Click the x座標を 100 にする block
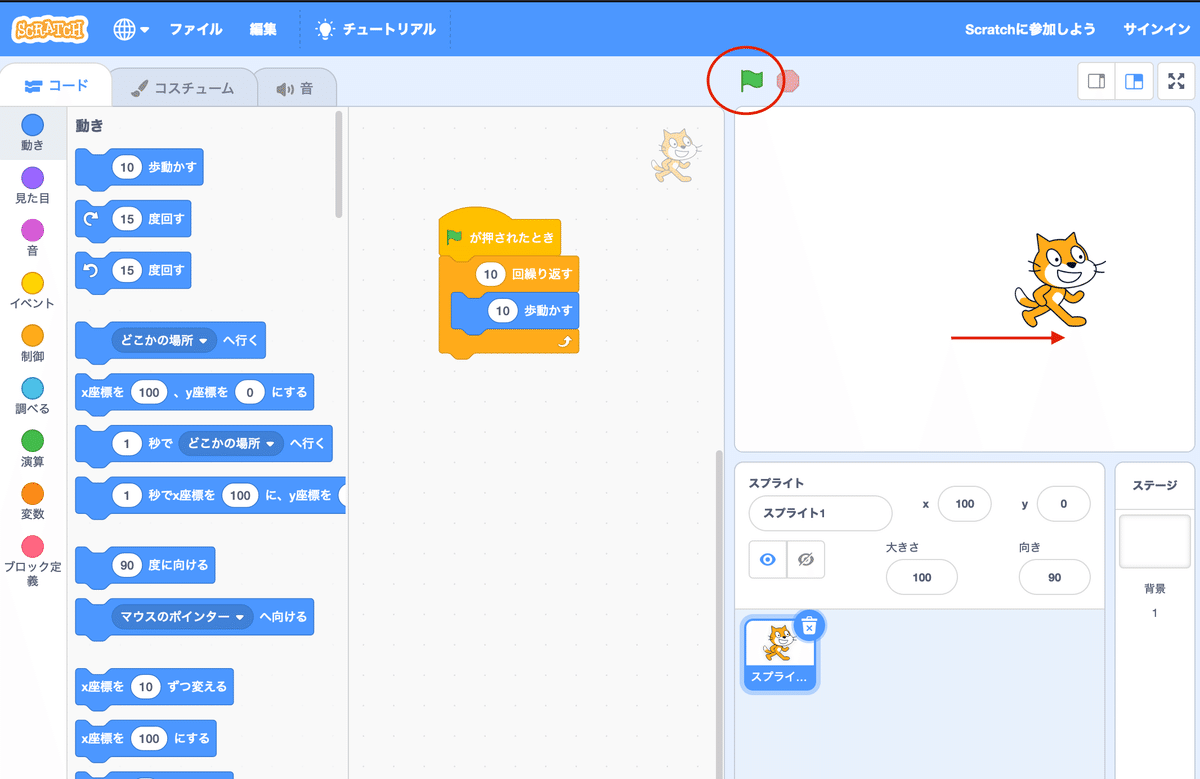The width and height of the screenshot is (1200, 779). (146, 739)
